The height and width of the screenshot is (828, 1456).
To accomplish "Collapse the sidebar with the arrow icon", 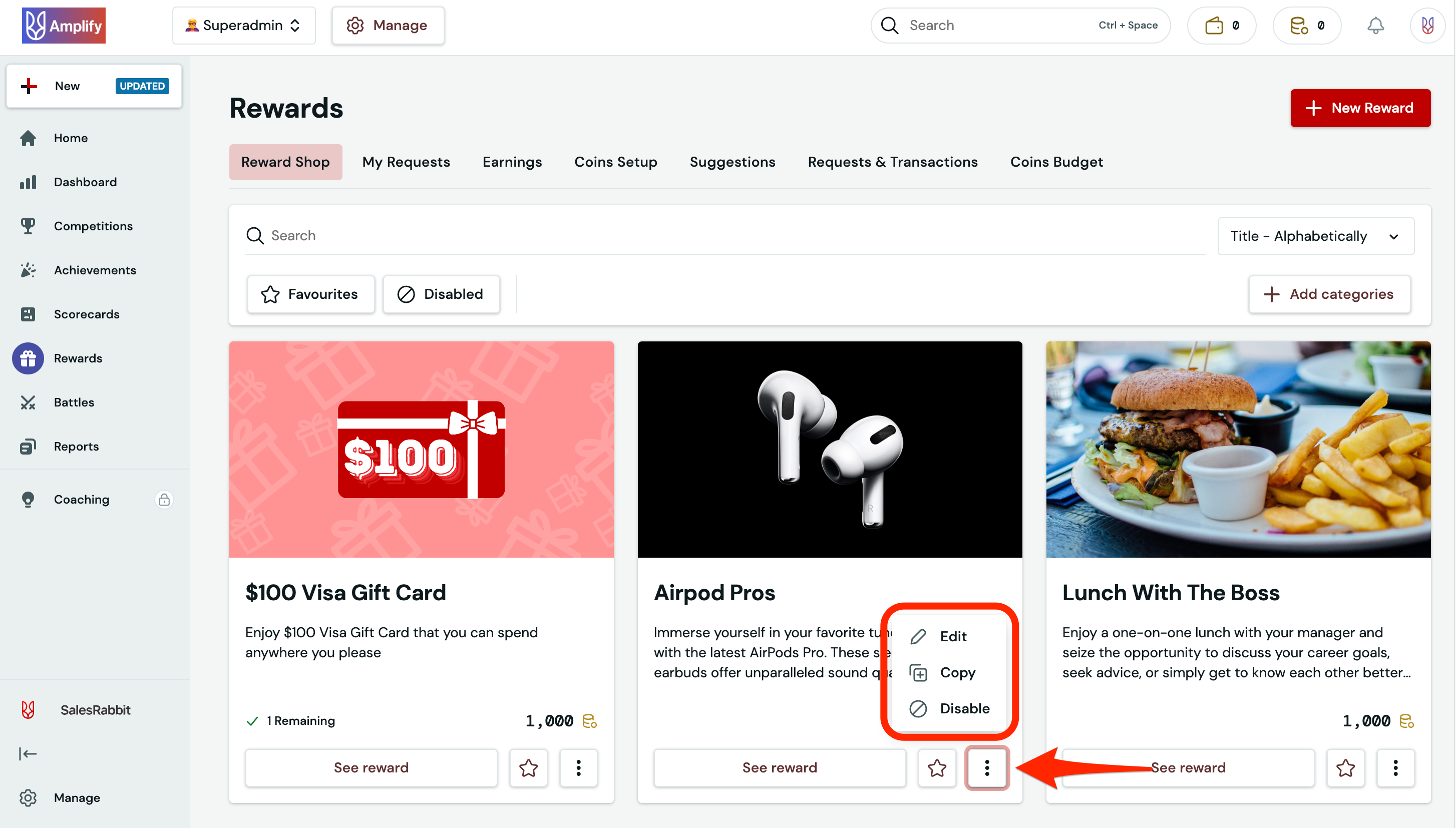I will [28, 753].
